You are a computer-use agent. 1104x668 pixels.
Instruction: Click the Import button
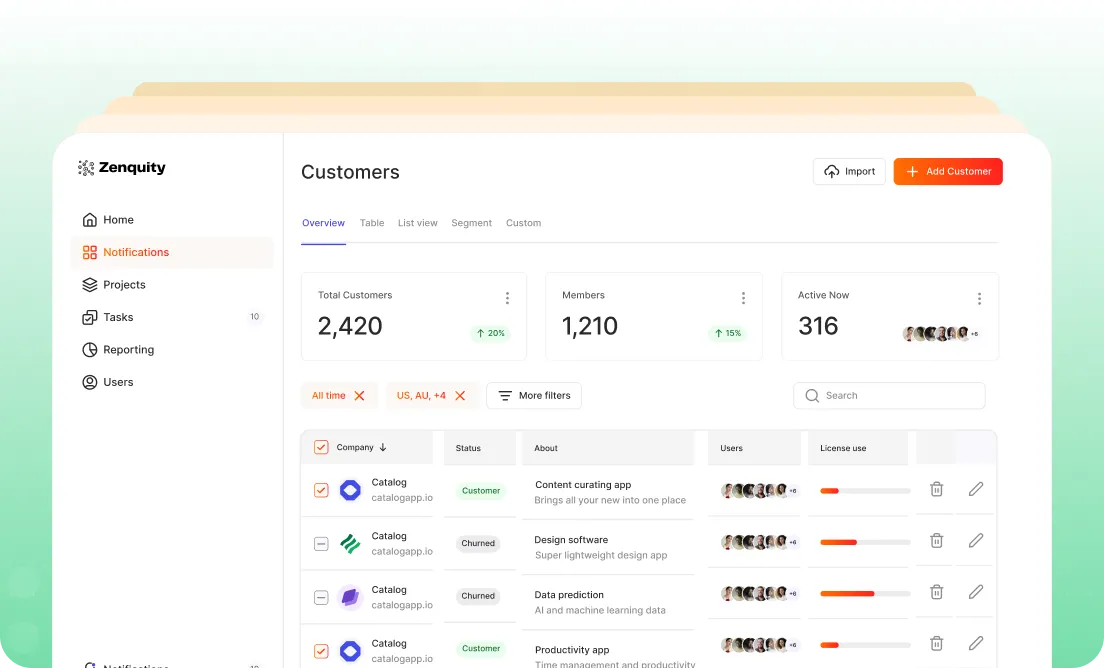849,171
